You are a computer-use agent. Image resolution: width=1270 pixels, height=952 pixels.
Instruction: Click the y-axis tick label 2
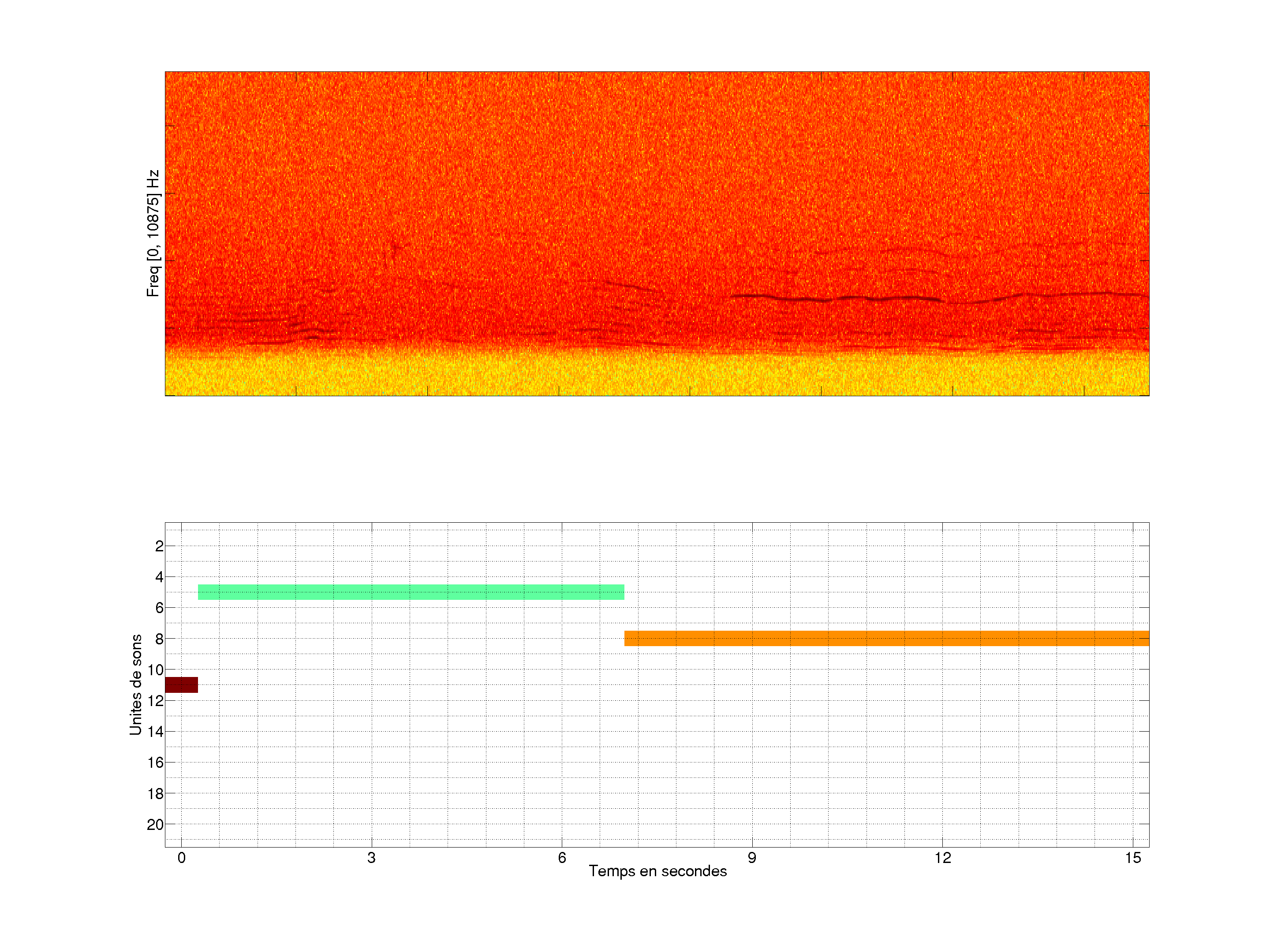pos(159,546)
